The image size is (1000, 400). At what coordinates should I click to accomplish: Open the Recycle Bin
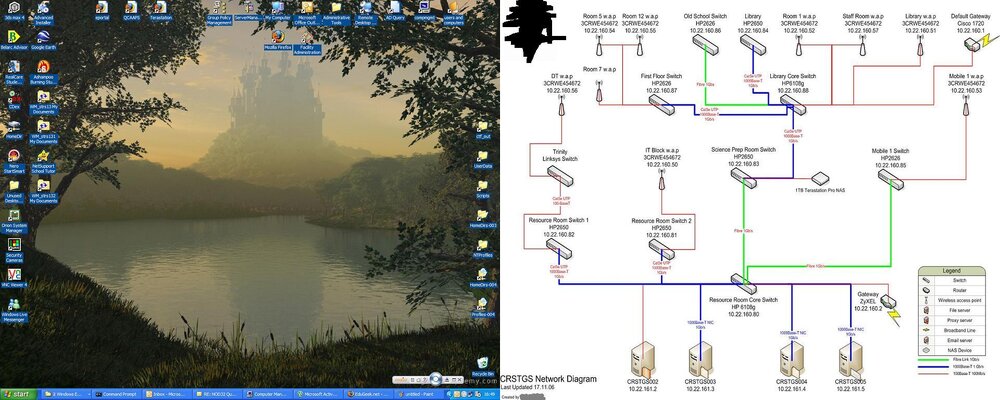coord(483,367)
